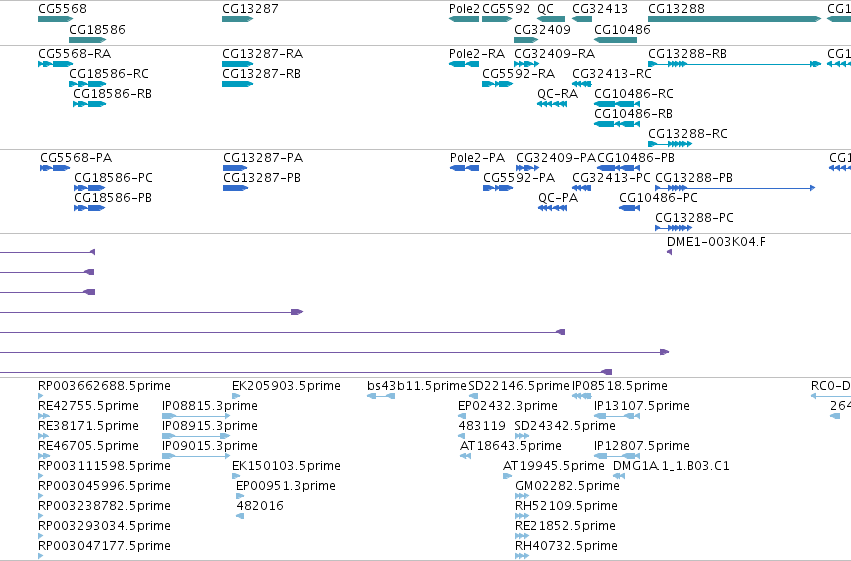851x561 pixels.
Task: Click the CG13287 gene label
Action: (x=250, y=9)
